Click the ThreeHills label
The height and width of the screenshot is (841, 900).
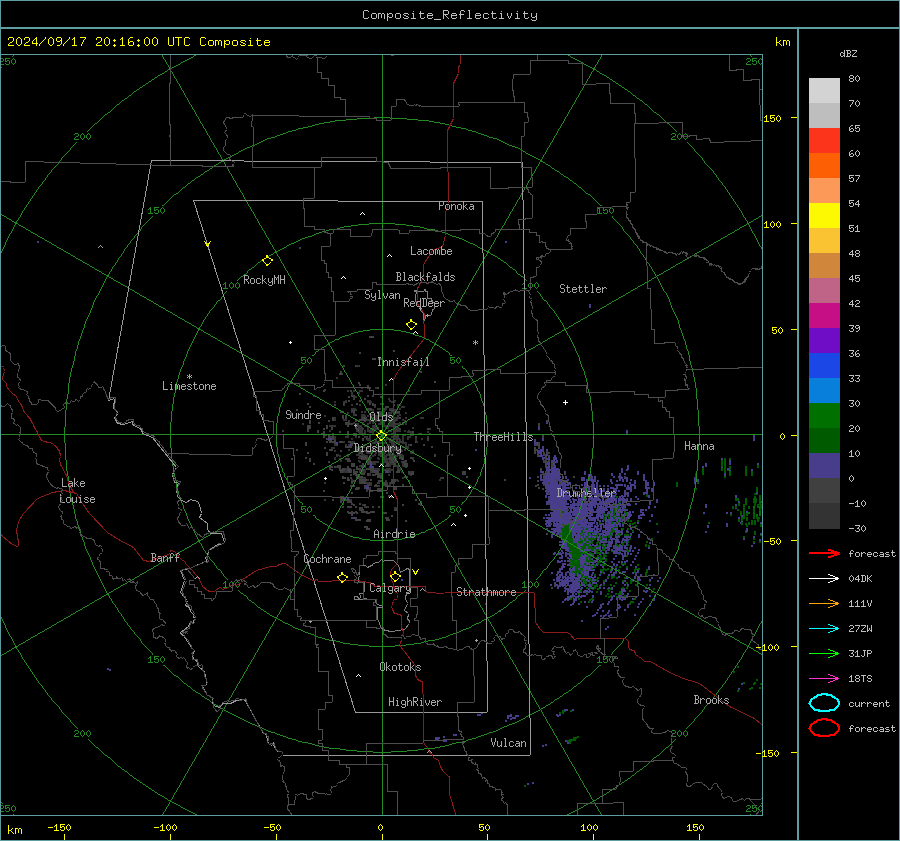(x=503, y=437)
